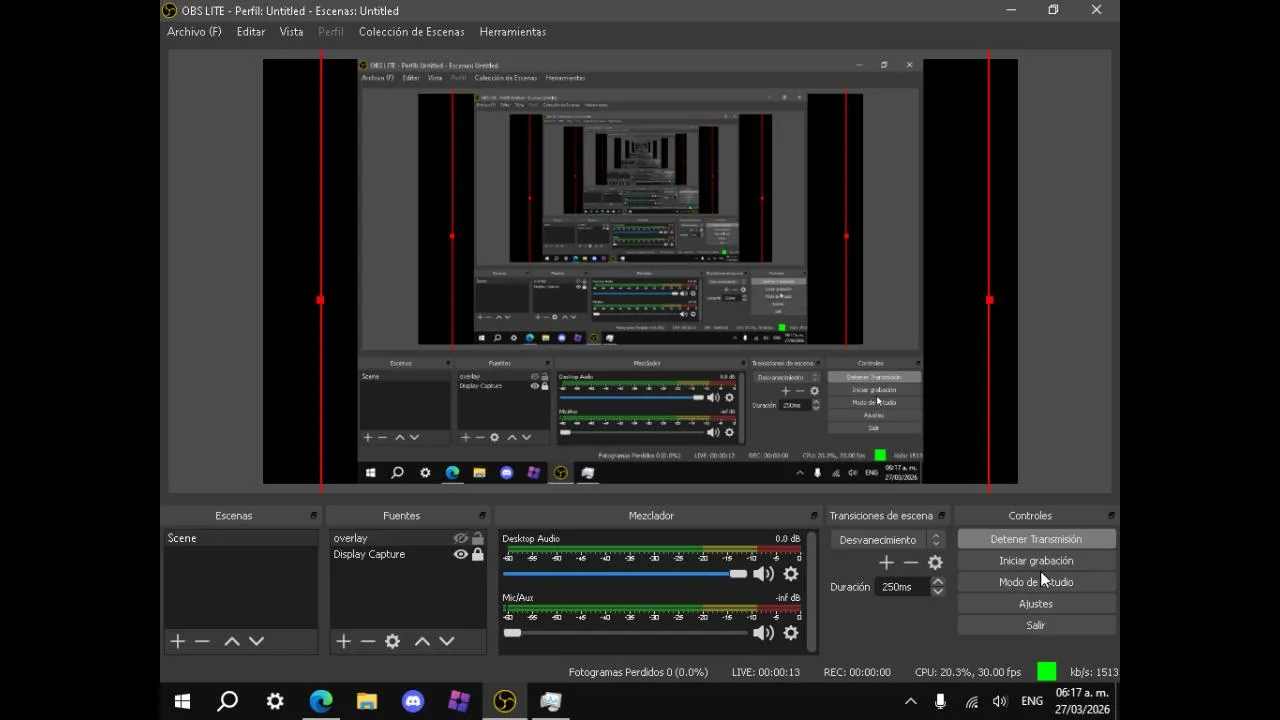Add a new source in Fuentes panel
1280x720 pixels.
pyautogui.click(x=344, y=641)
